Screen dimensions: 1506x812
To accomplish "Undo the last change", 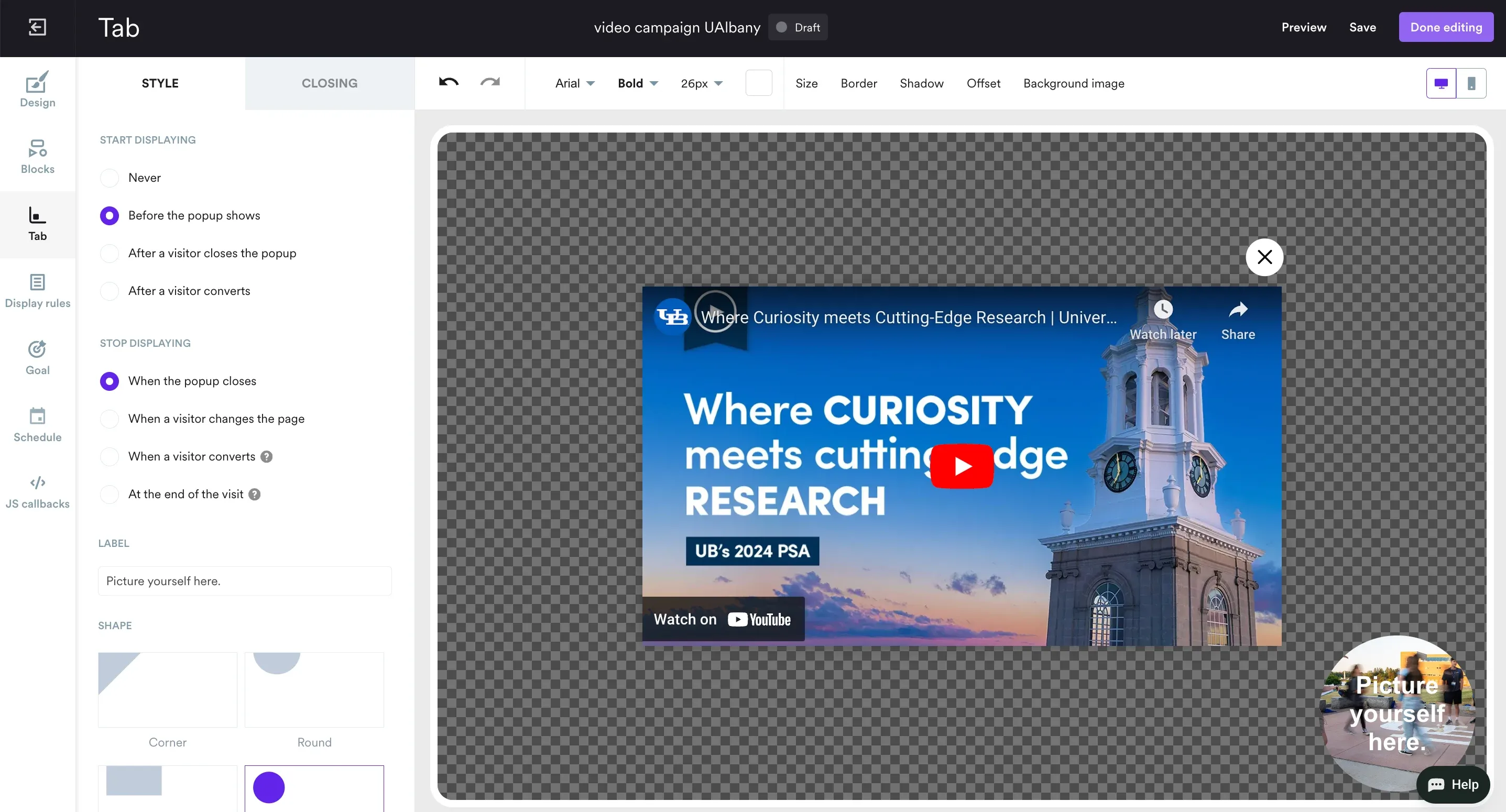I will 449,82.
